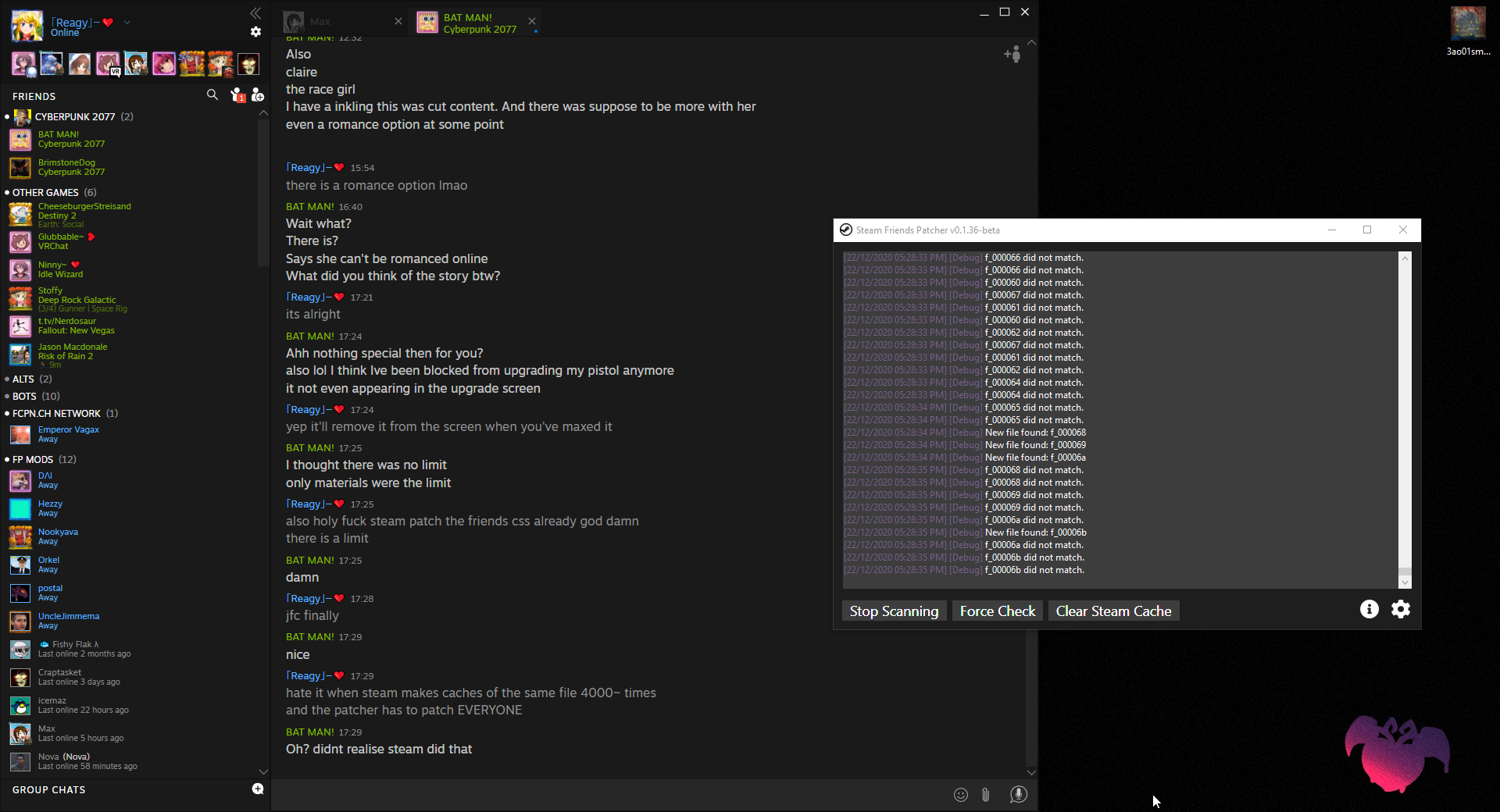Start voice chat with microphone icon
Viewport: 1500px width, 812px height.
pos(1018,794)
